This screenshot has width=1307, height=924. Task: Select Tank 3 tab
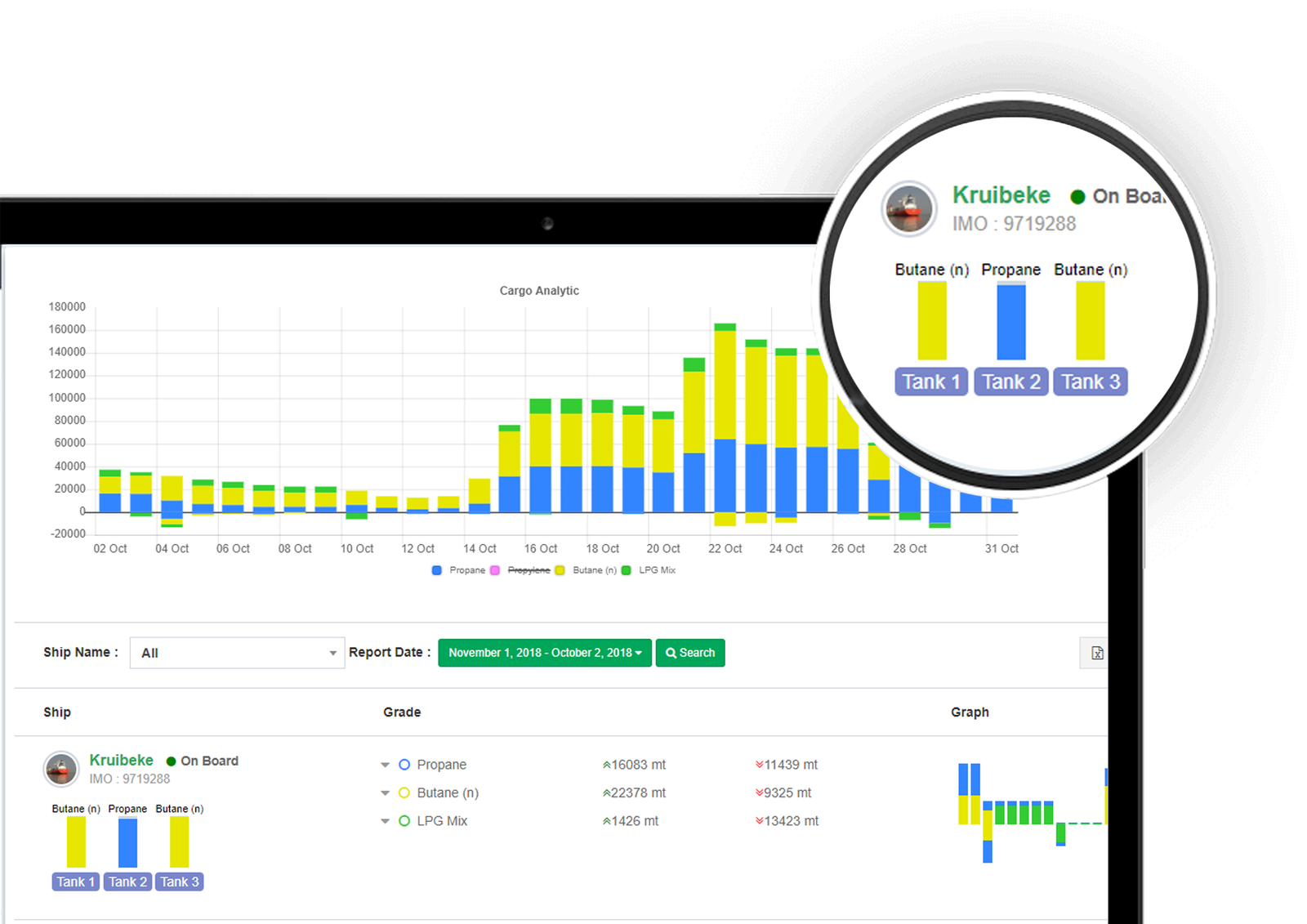point(180,882)
